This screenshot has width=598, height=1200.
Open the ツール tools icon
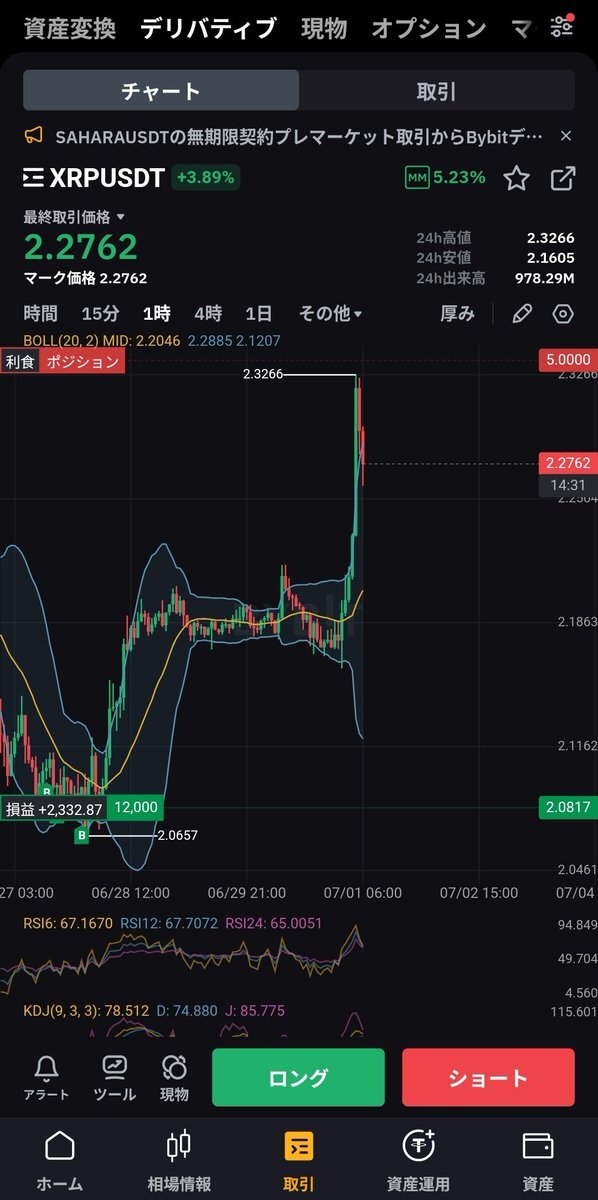[114, 1078]
